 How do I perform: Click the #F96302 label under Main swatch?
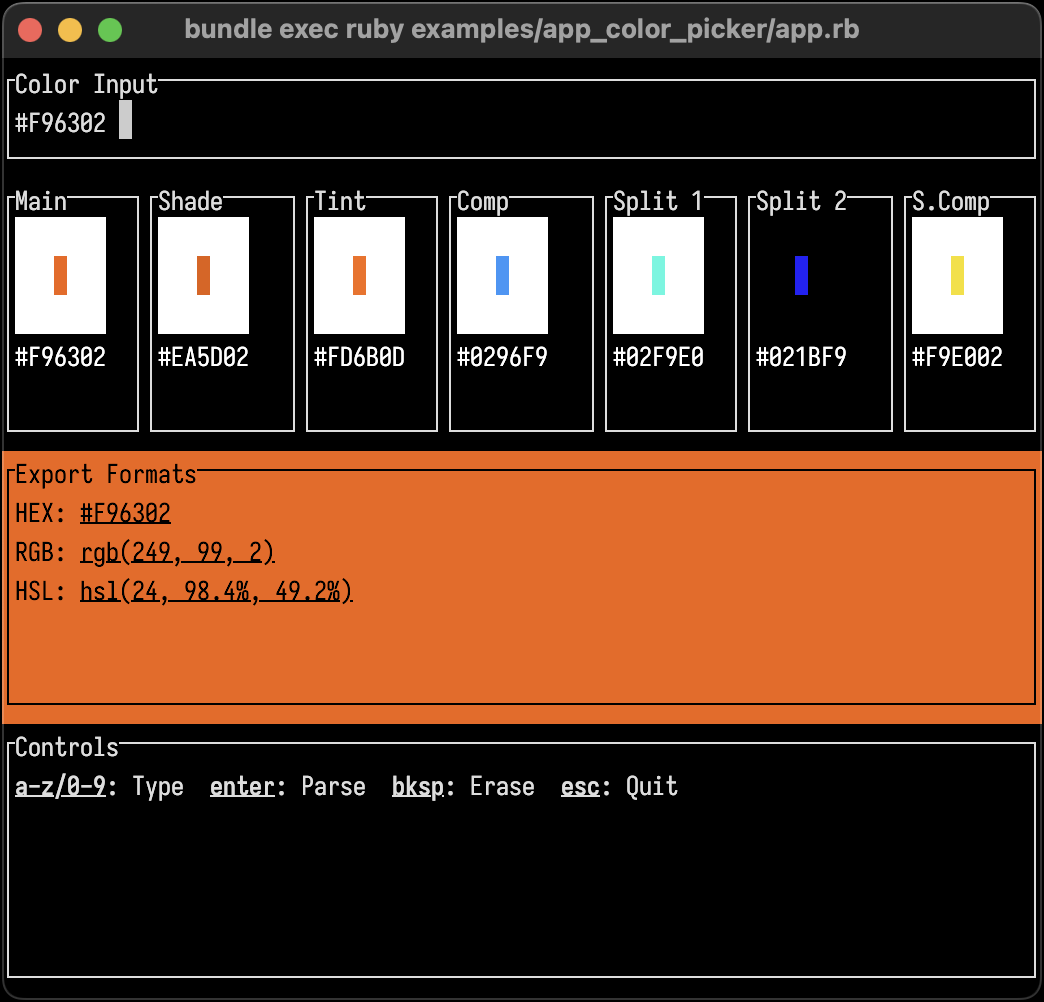pos(60,358)
